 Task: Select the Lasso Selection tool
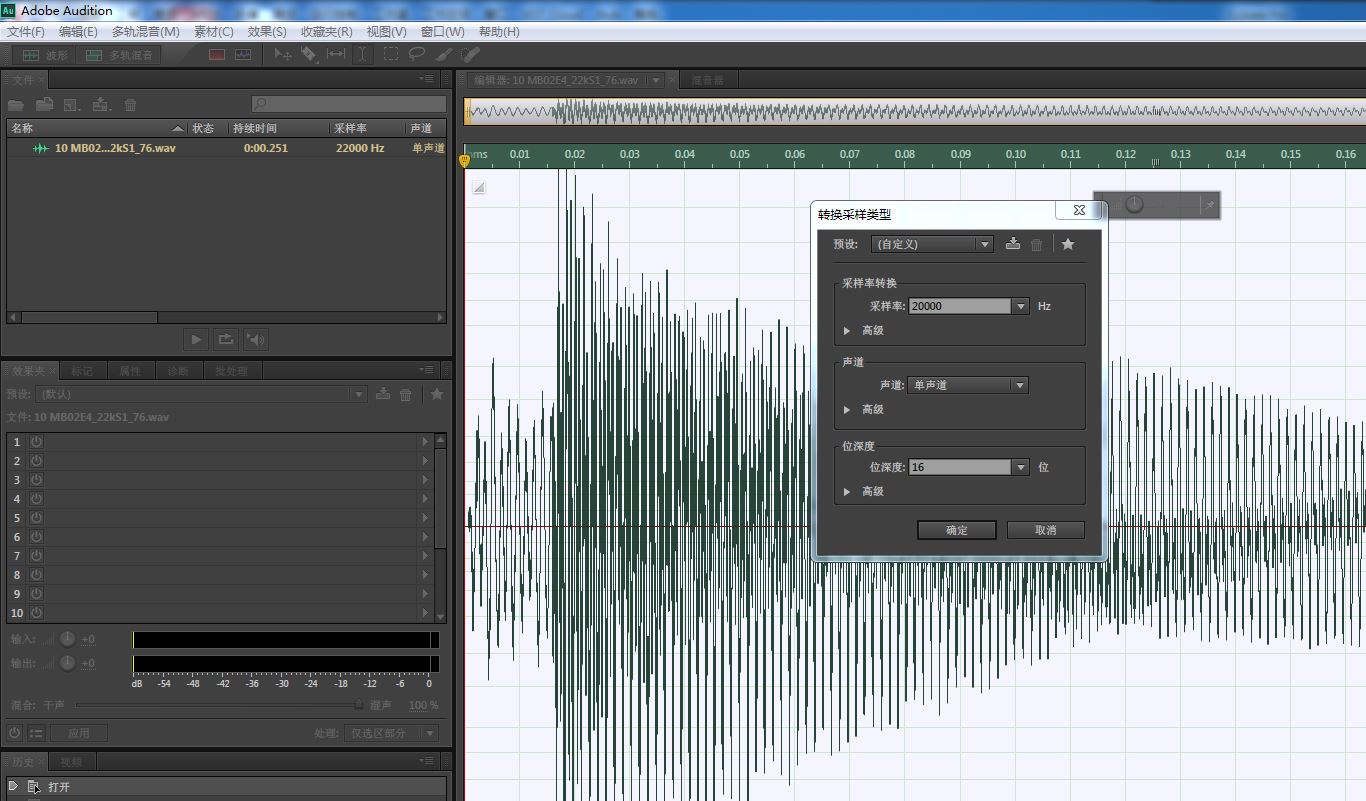(416, 55)
